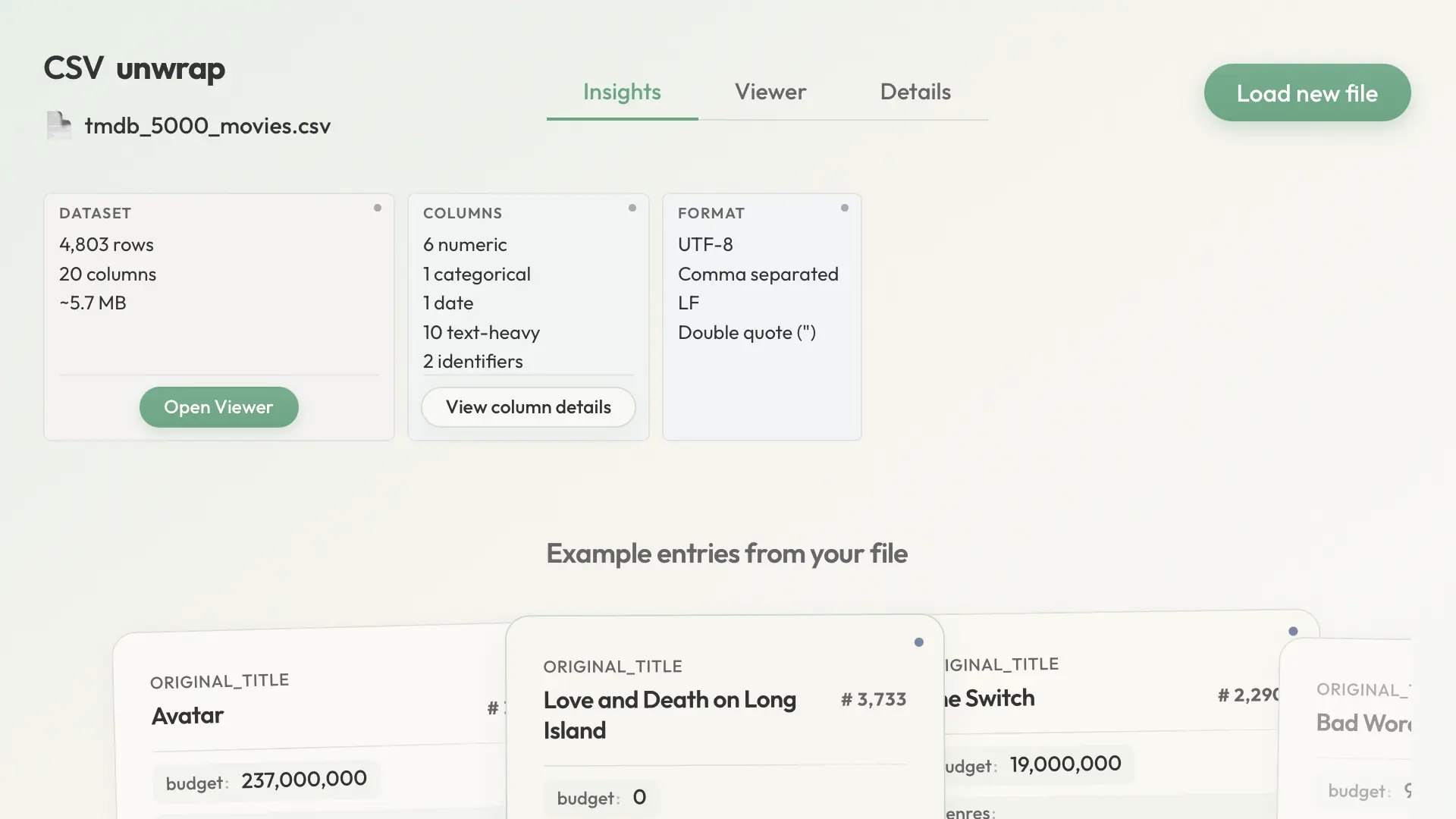Click the 'Double quote (")' text

point(747,332)
